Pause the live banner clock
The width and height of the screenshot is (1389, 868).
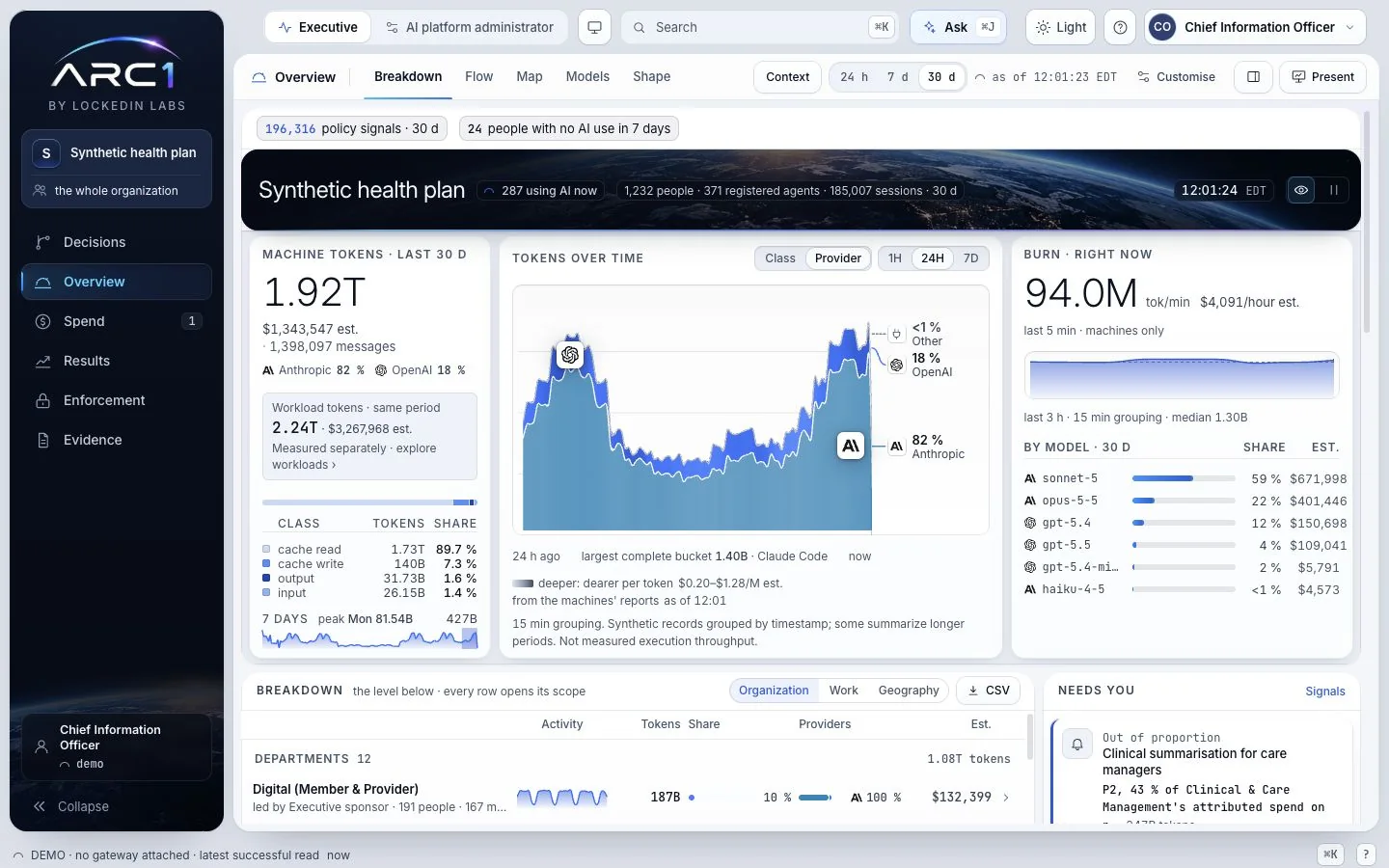point(1334,190)
